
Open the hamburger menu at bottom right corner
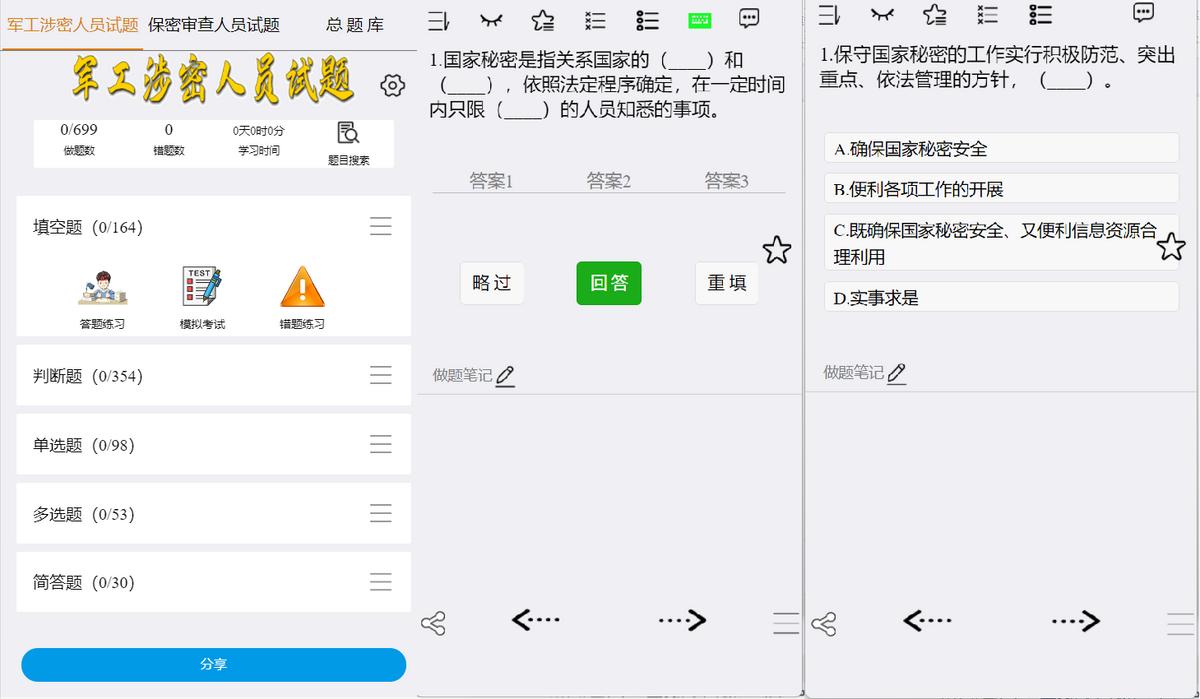coord(1178,623)
